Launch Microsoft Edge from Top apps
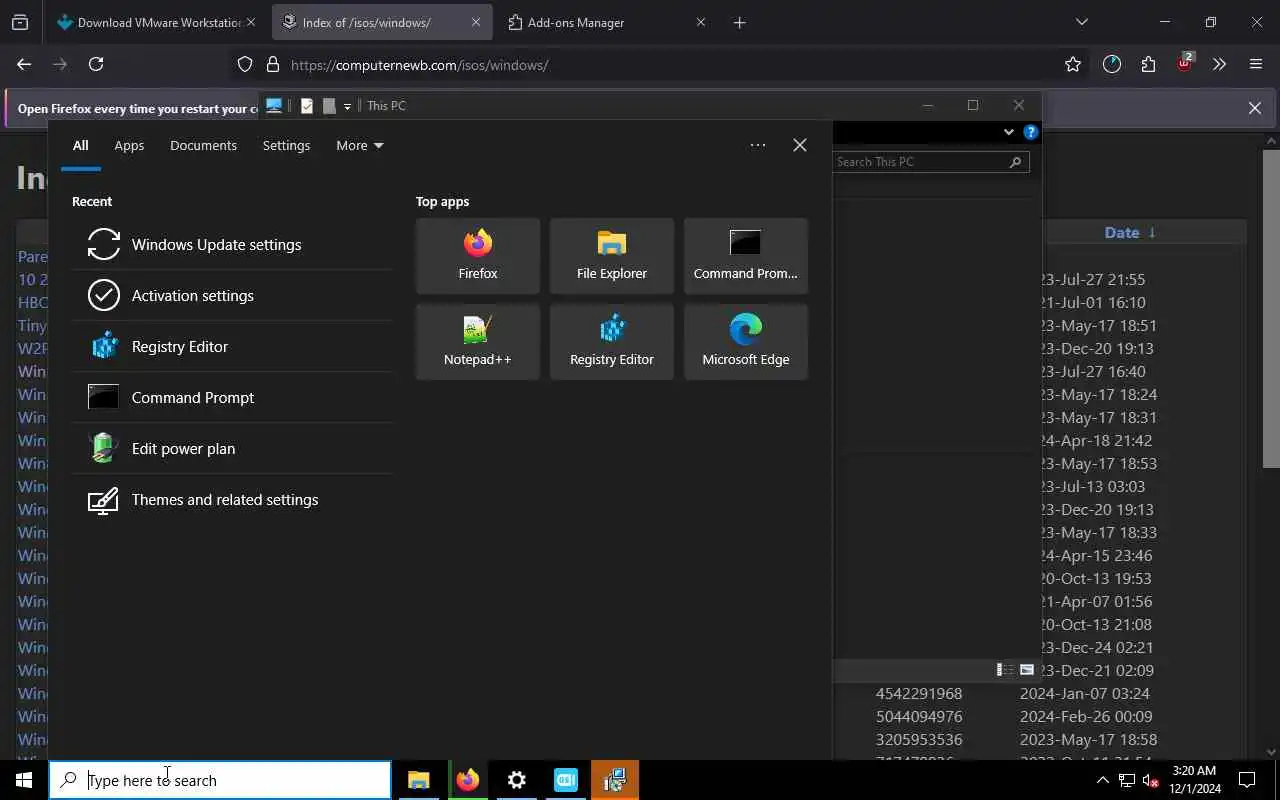The width and height of the screenshot is (1280, 800). [x=746, y=342]
